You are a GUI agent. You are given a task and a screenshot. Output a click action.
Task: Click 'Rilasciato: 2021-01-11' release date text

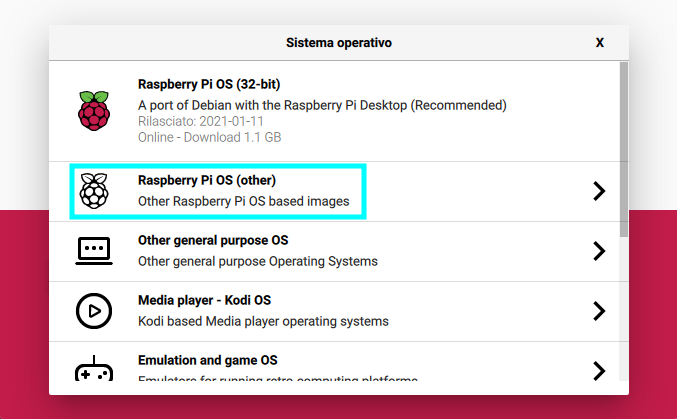click(201, 121)
